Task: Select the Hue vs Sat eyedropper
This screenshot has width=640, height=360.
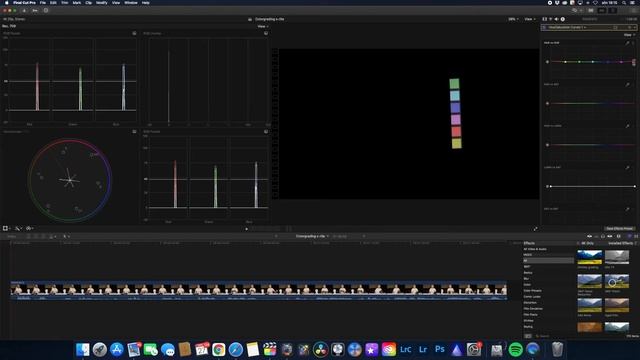Action: 627,84
